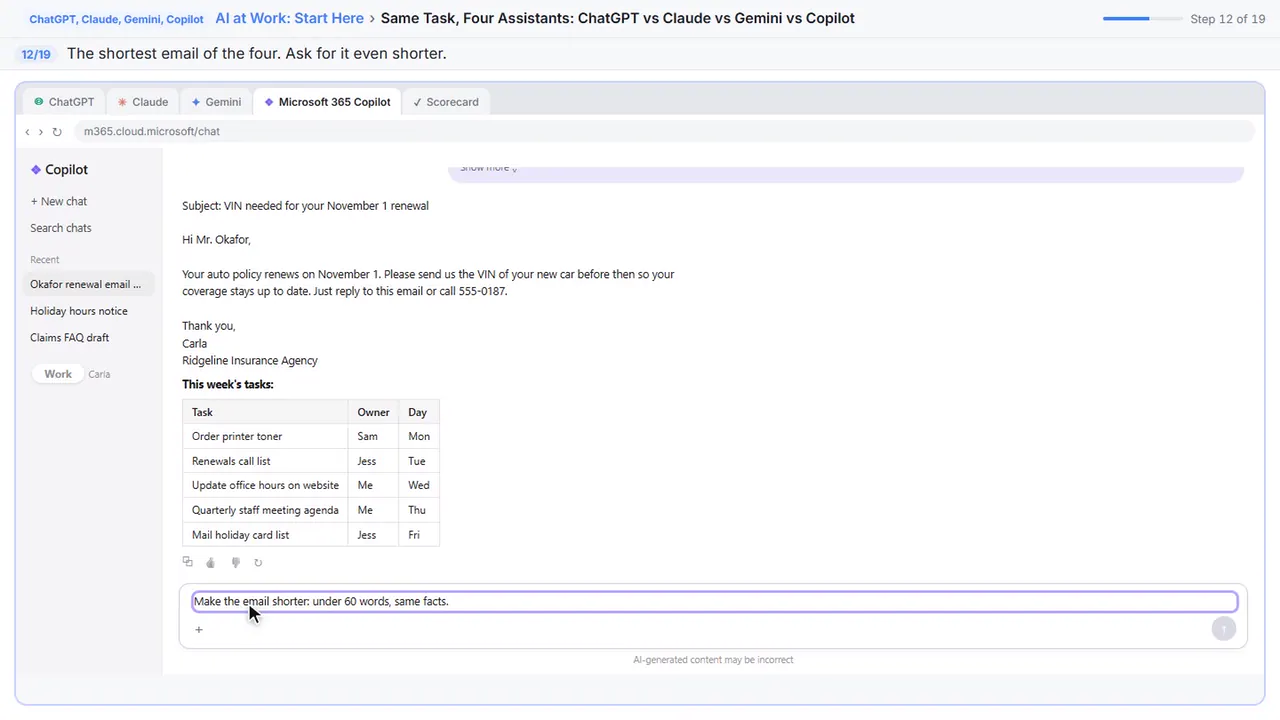
Task: Click the Owner column header
Action: click(373, 412)
